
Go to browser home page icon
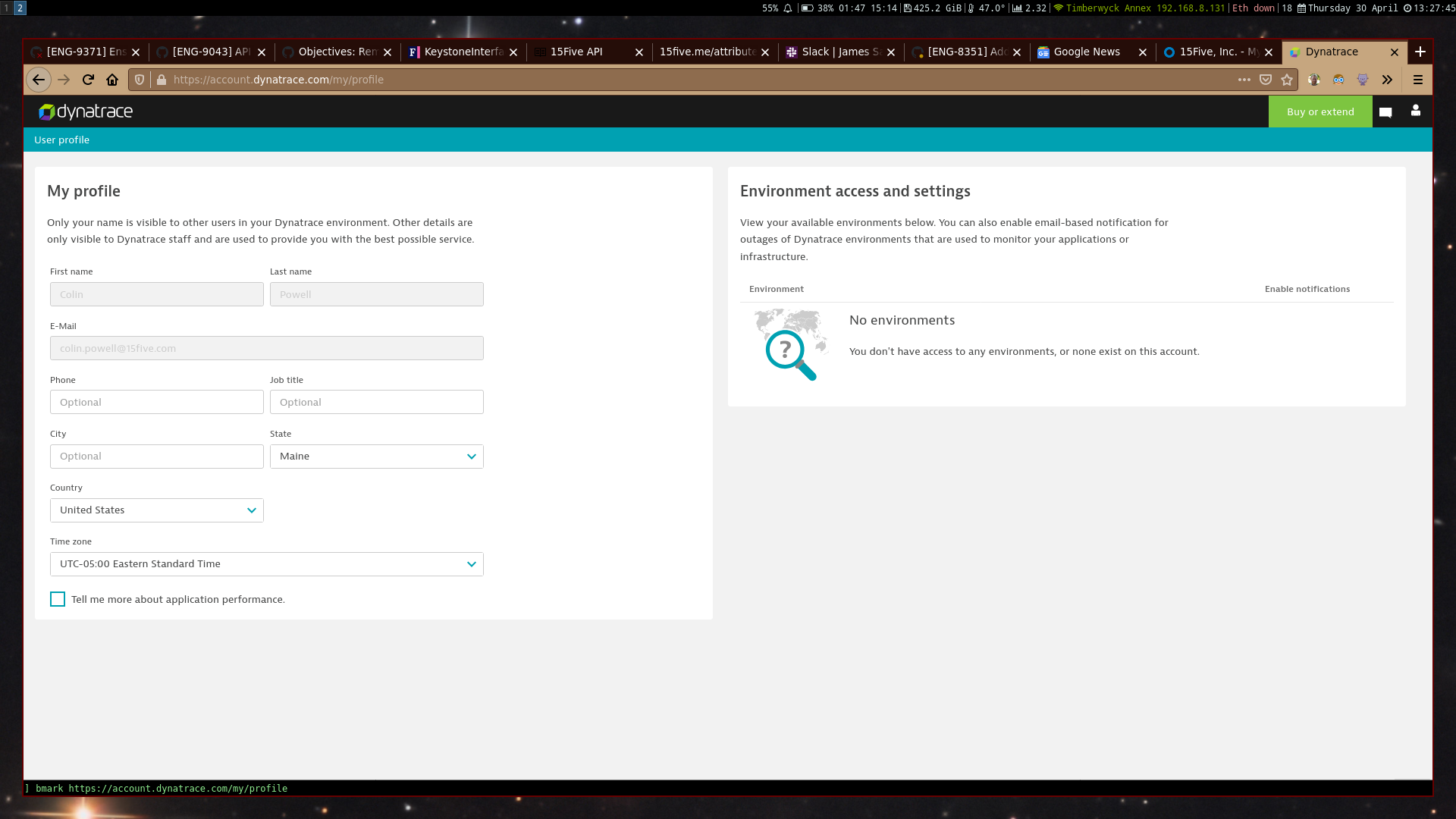point(112,80)
